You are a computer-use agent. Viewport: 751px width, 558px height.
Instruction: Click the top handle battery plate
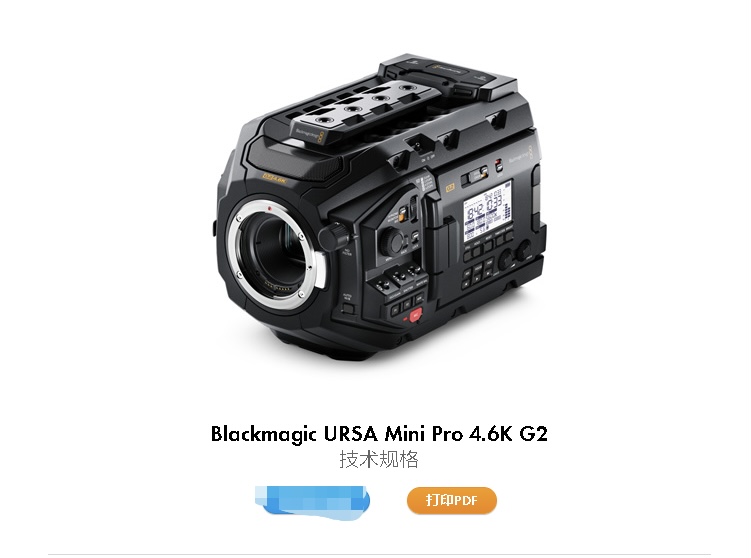[x=448, y=79]
